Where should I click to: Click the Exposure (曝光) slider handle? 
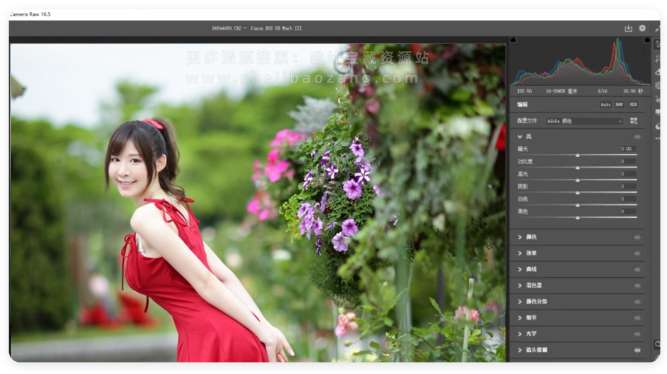click(x=578, y=156)
